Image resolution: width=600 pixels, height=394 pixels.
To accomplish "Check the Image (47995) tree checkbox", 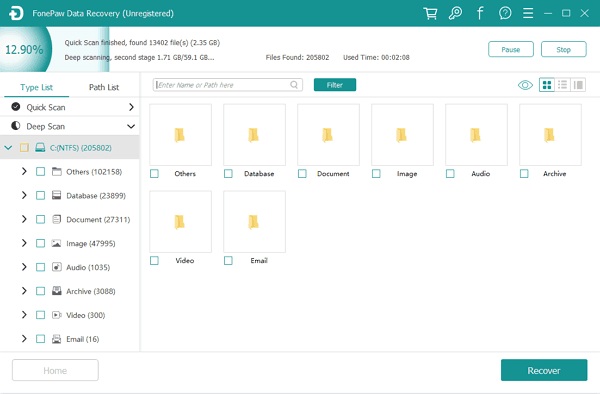I will click(x=40, y=243).
